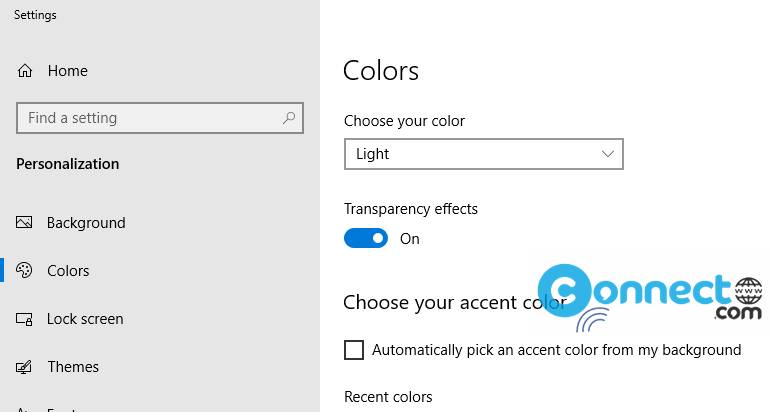770x412 pixels.
Task: Open the Choose your color dropdown
Action: 484,154
